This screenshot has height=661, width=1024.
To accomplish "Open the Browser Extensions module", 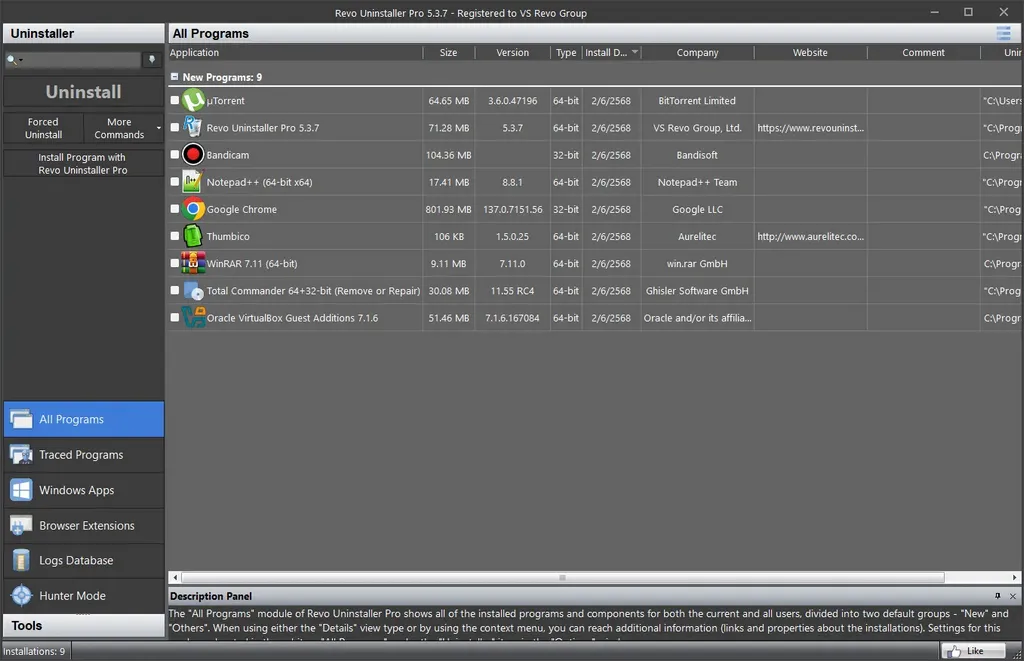I will click(84, 525).
